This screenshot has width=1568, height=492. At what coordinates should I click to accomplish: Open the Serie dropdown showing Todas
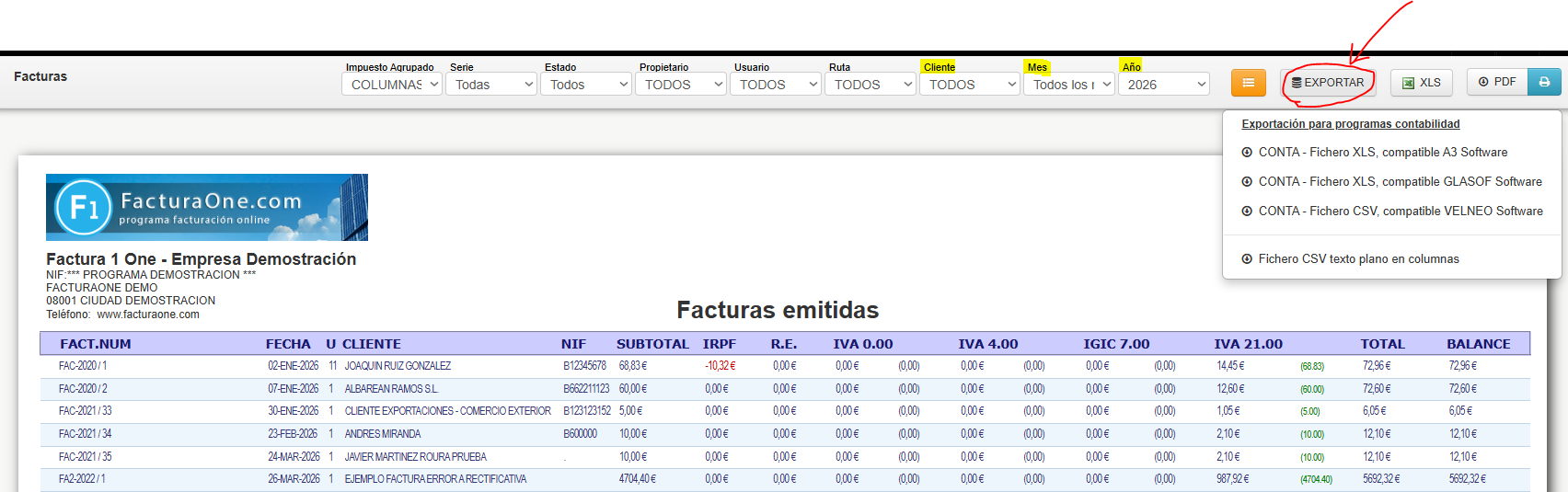(x=493, y=84)
